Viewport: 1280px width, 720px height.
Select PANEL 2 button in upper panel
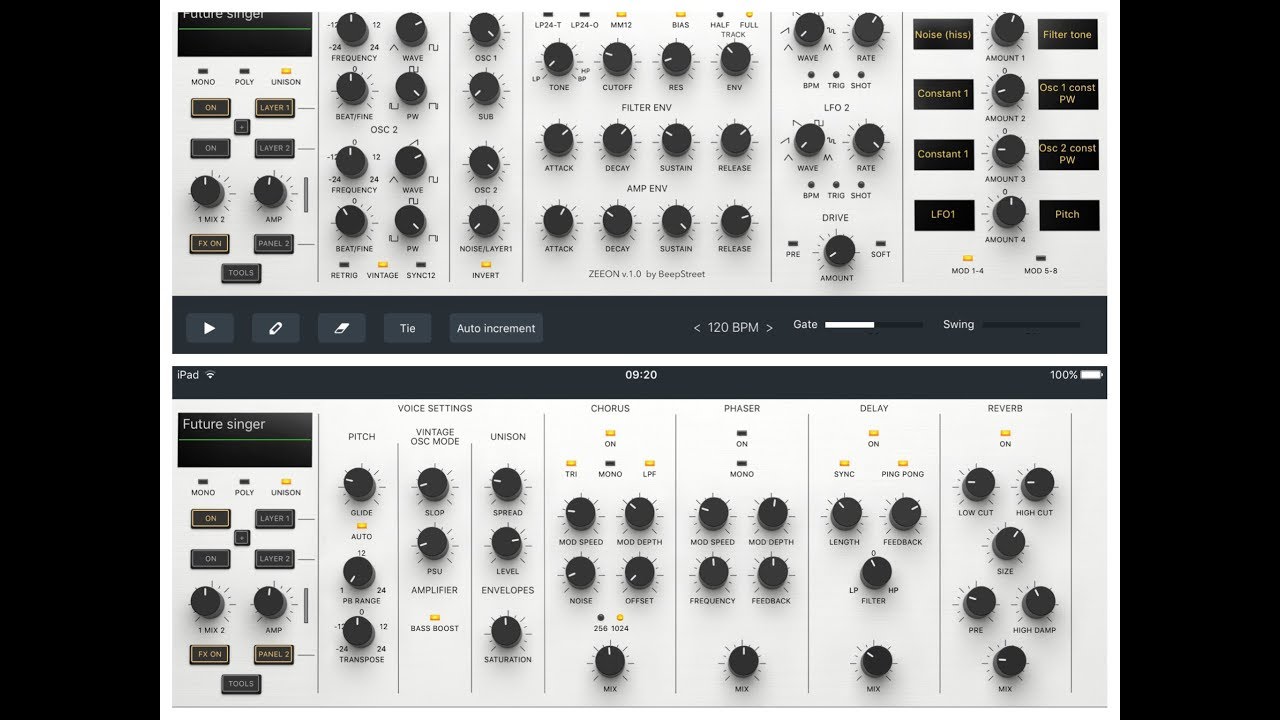click(x=274, y=243)
